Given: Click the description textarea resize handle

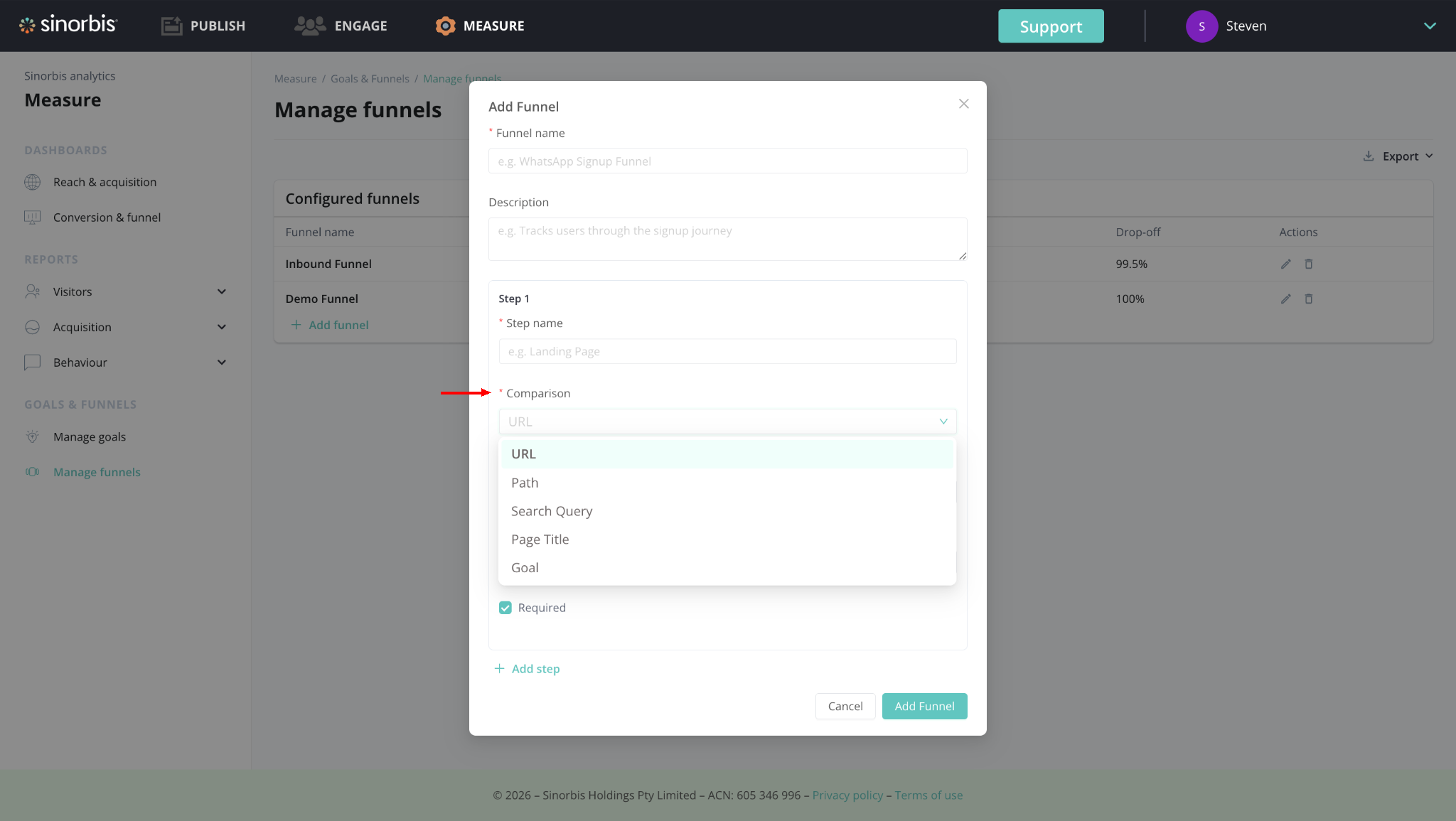Looking at the screenshot, I should (963, 256).
